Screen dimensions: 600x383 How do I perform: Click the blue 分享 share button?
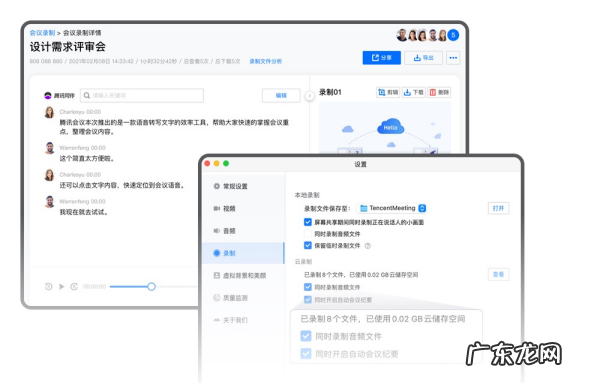(382, 58)
